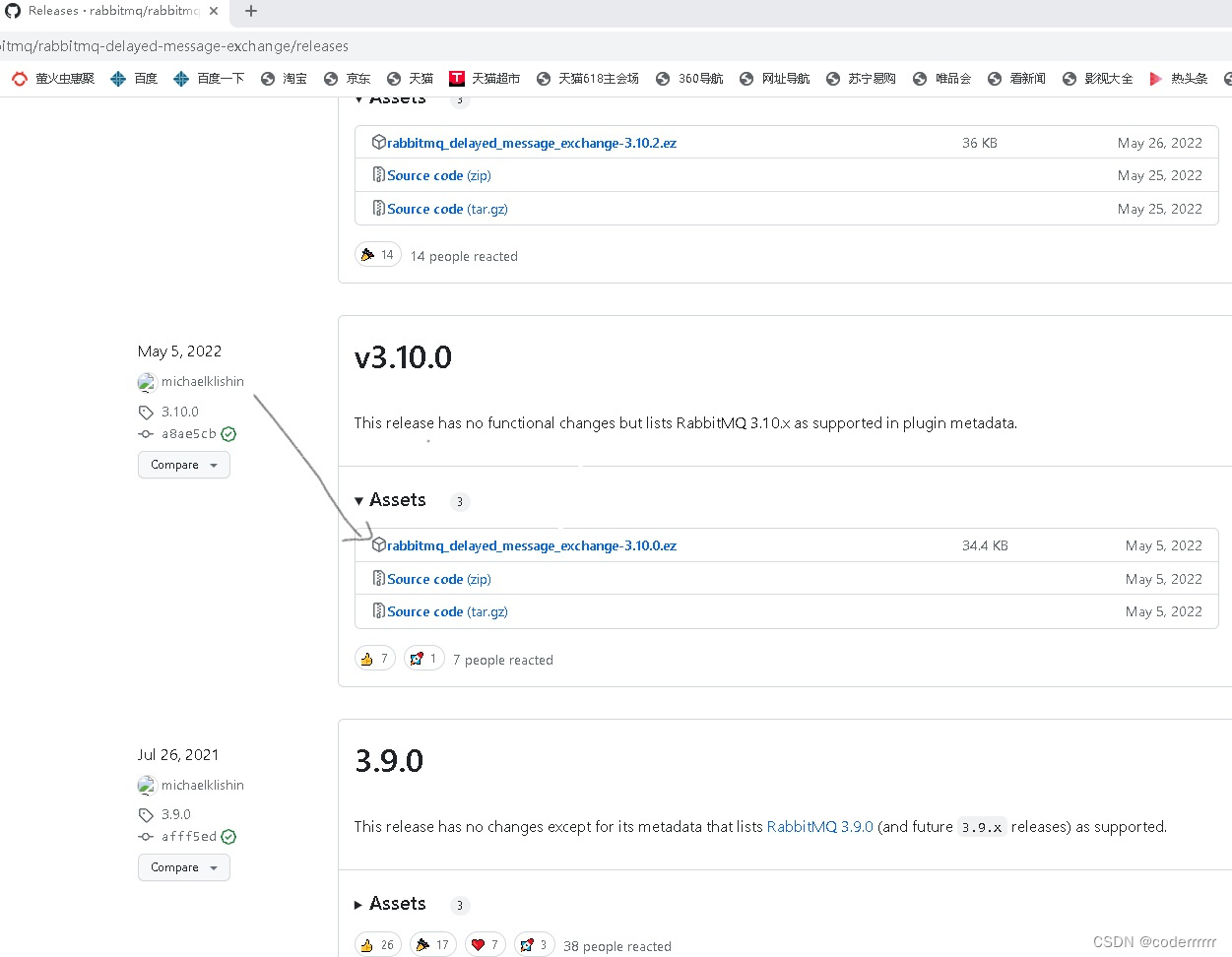Click the address bar URL
This screenshot has height=957, width=1232.
click(x=174, y=46)
